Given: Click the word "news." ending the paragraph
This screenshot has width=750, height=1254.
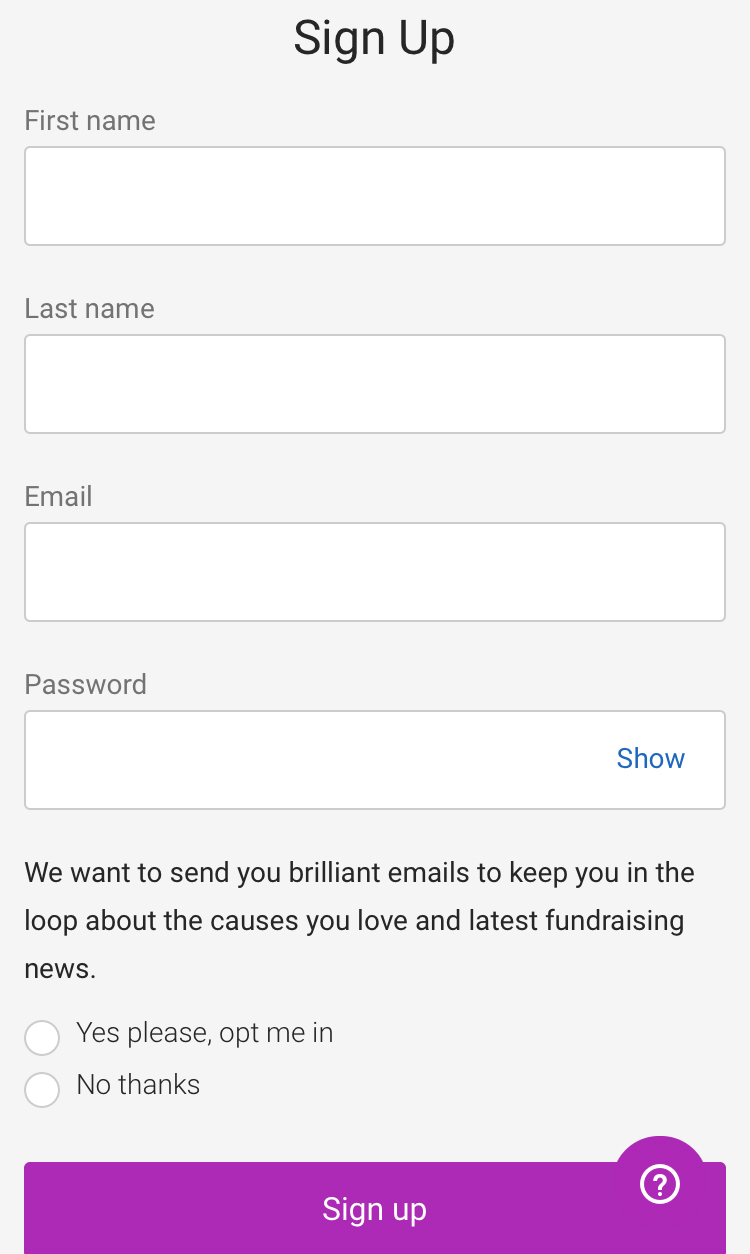Looking at the screenshot, I should [x=60, y=969].
